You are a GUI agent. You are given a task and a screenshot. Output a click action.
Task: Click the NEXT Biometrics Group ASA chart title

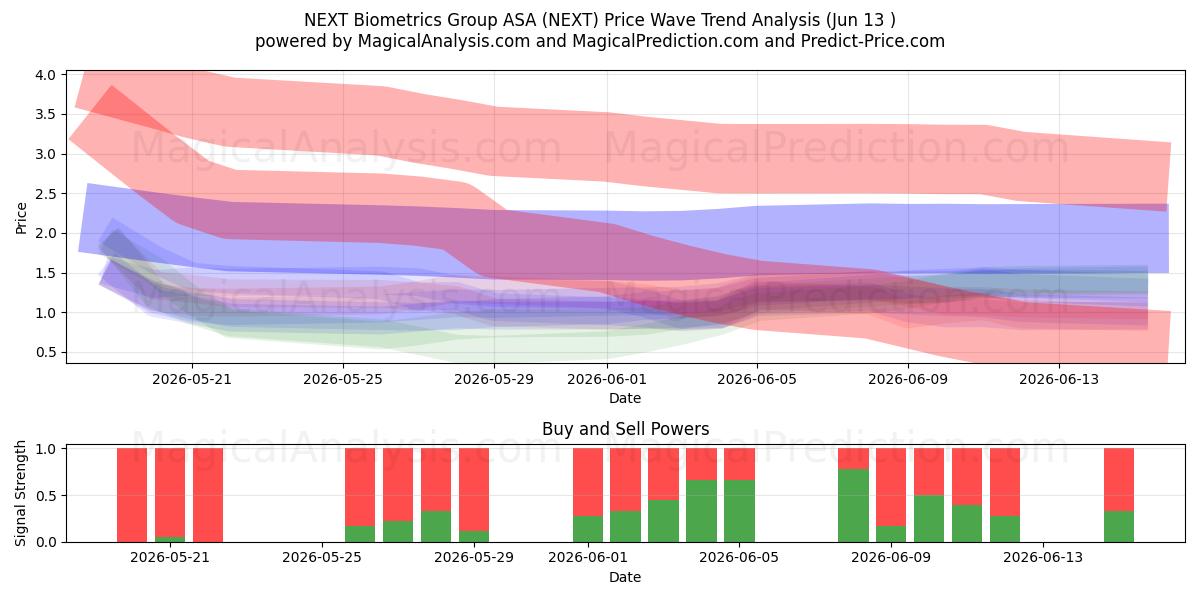(600, 20)
